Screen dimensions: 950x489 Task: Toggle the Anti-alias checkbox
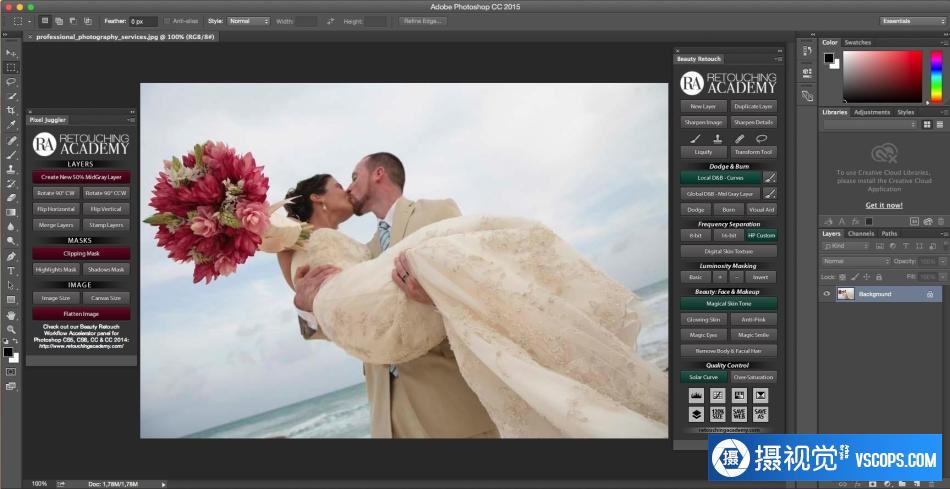coord(167,21)
